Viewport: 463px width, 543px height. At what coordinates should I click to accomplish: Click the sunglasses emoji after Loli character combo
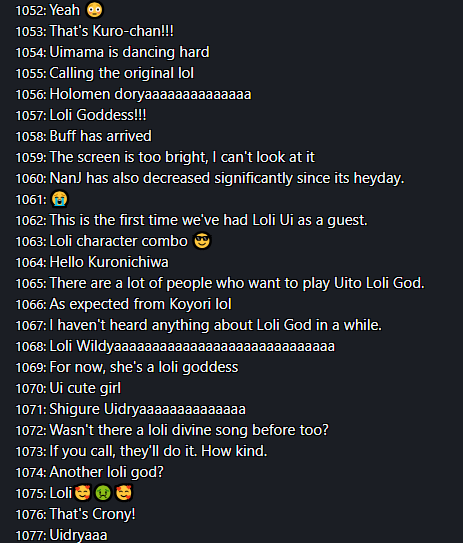click(202, 241)
